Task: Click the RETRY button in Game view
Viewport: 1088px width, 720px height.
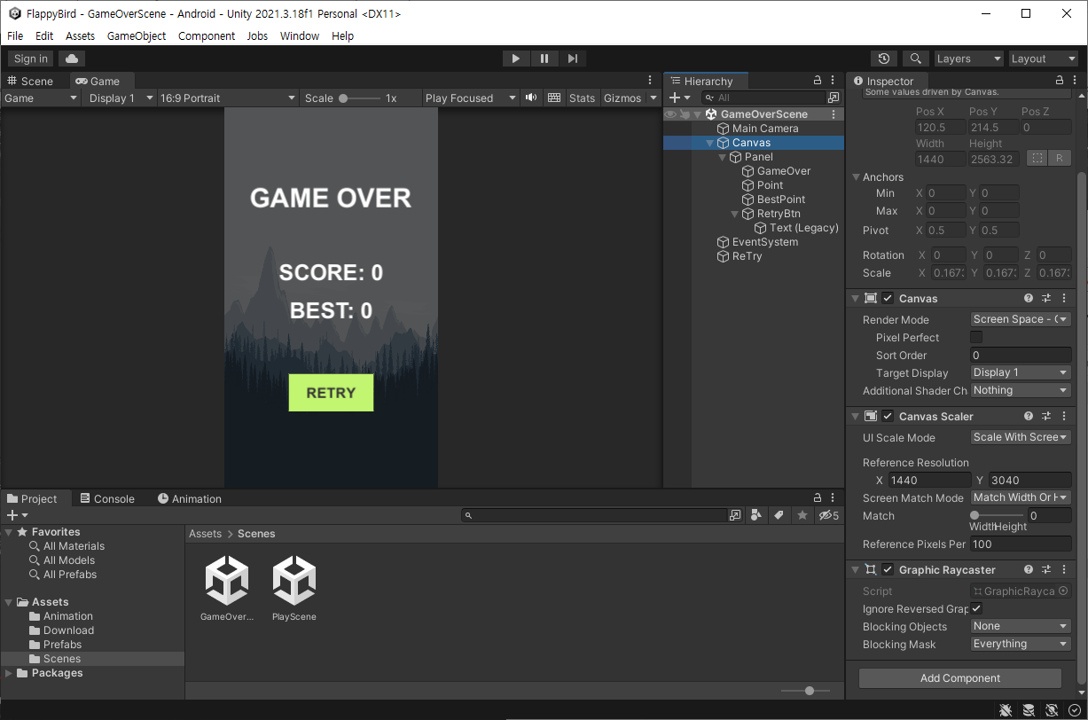Action: click(331, 393)
